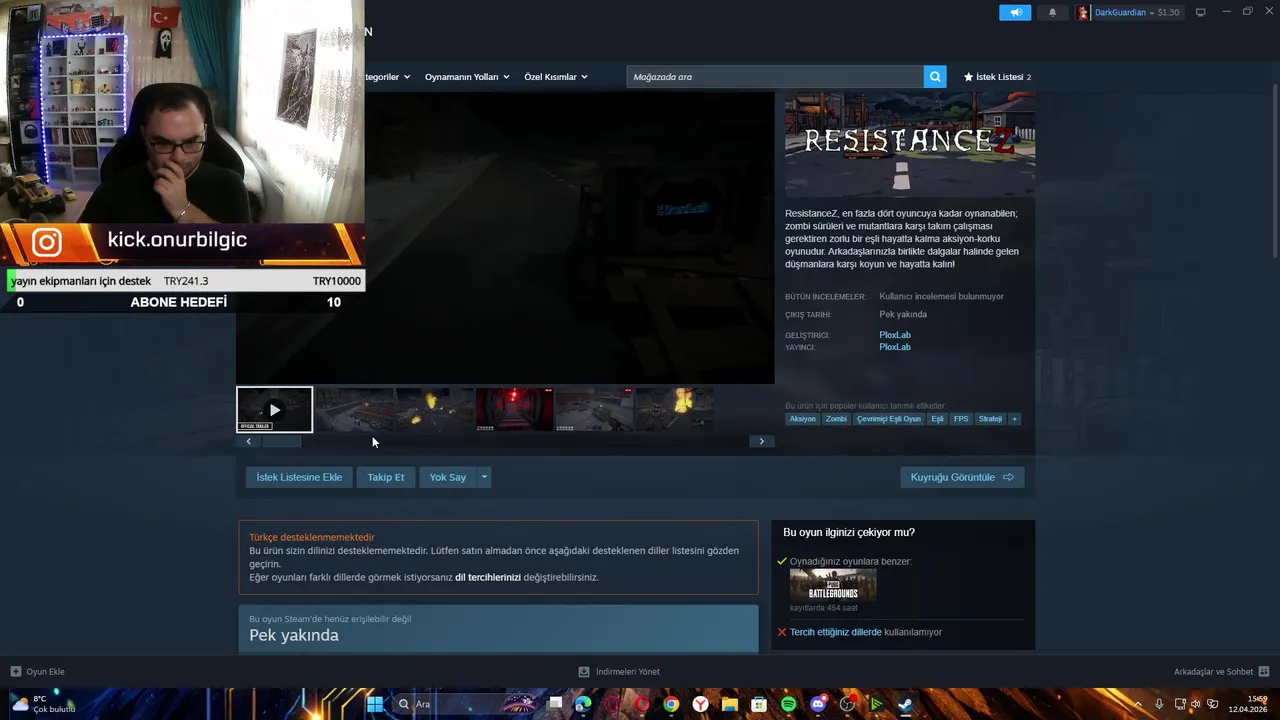Screen dimensions: 1280x720
Task: Select the second media strip screenshot thumbnail
Action: [354, 410]
